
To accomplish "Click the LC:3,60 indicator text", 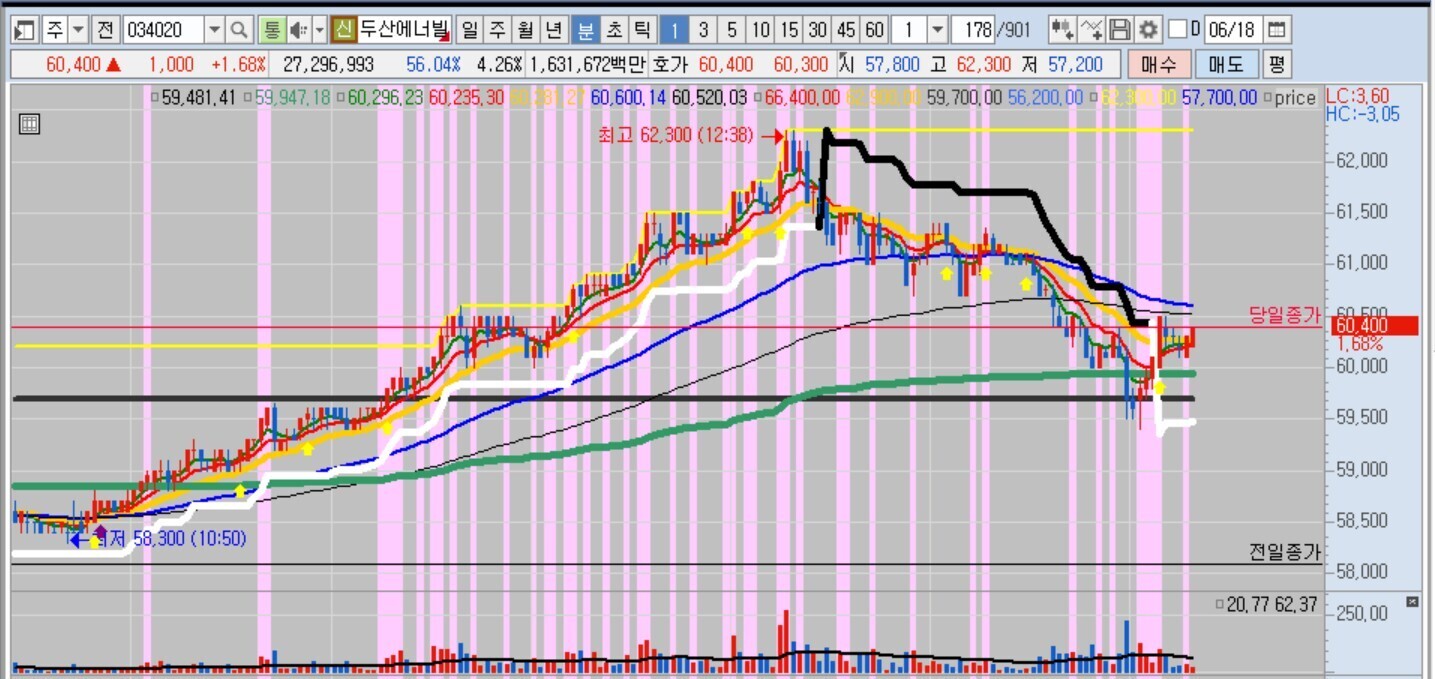I will 1356,98.
